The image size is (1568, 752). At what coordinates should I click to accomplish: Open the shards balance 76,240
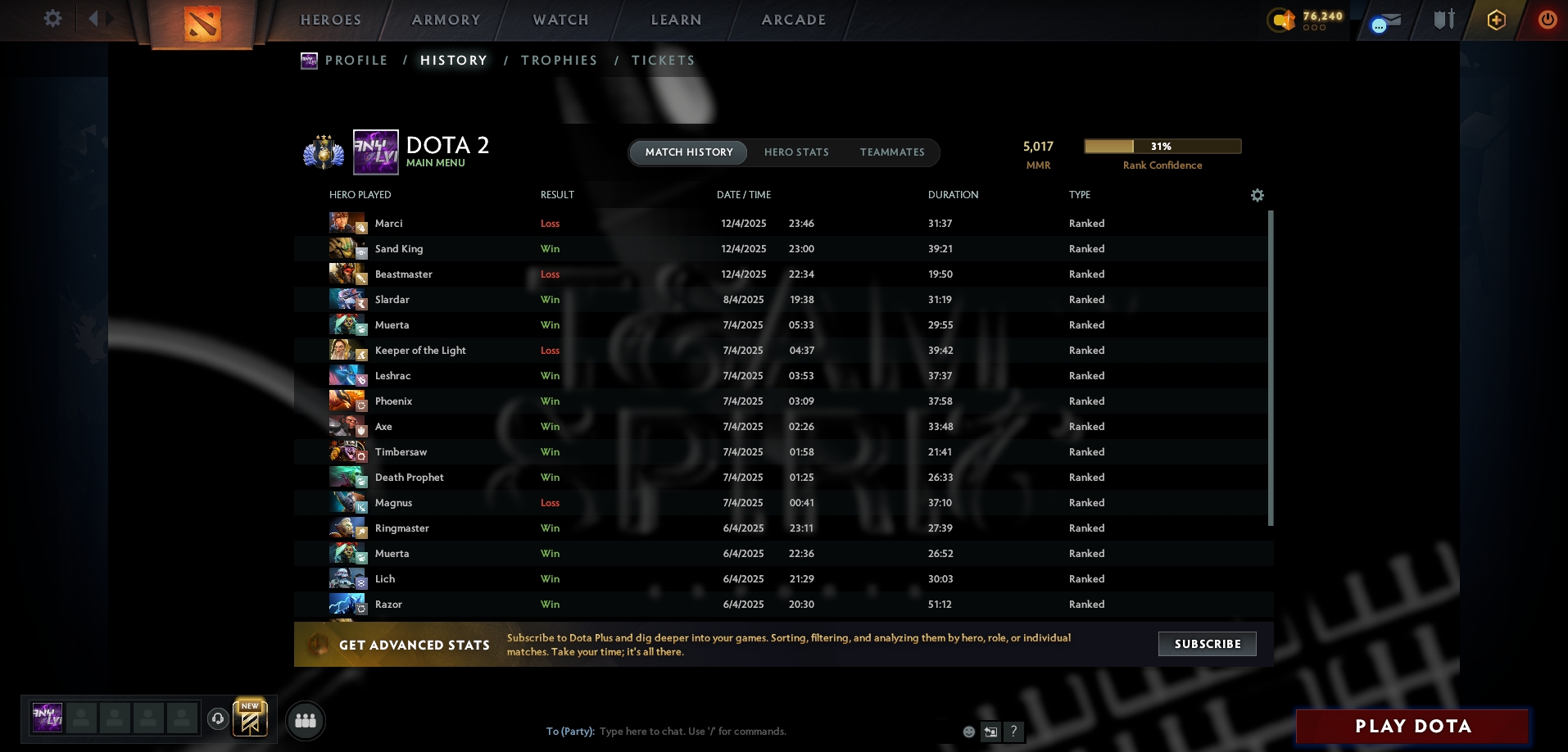1306,20
